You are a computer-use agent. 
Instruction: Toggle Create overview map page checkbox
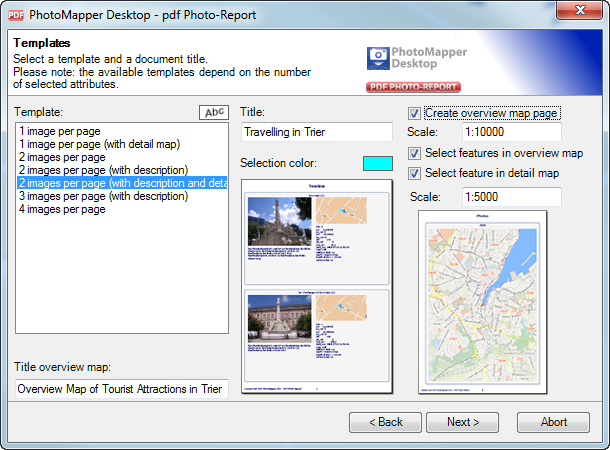(x=415, y=113)
